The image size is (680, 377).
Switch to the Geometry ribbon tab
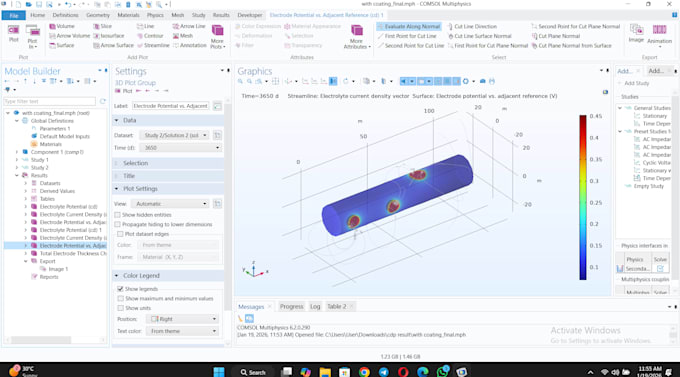click(x=98, y=15)
